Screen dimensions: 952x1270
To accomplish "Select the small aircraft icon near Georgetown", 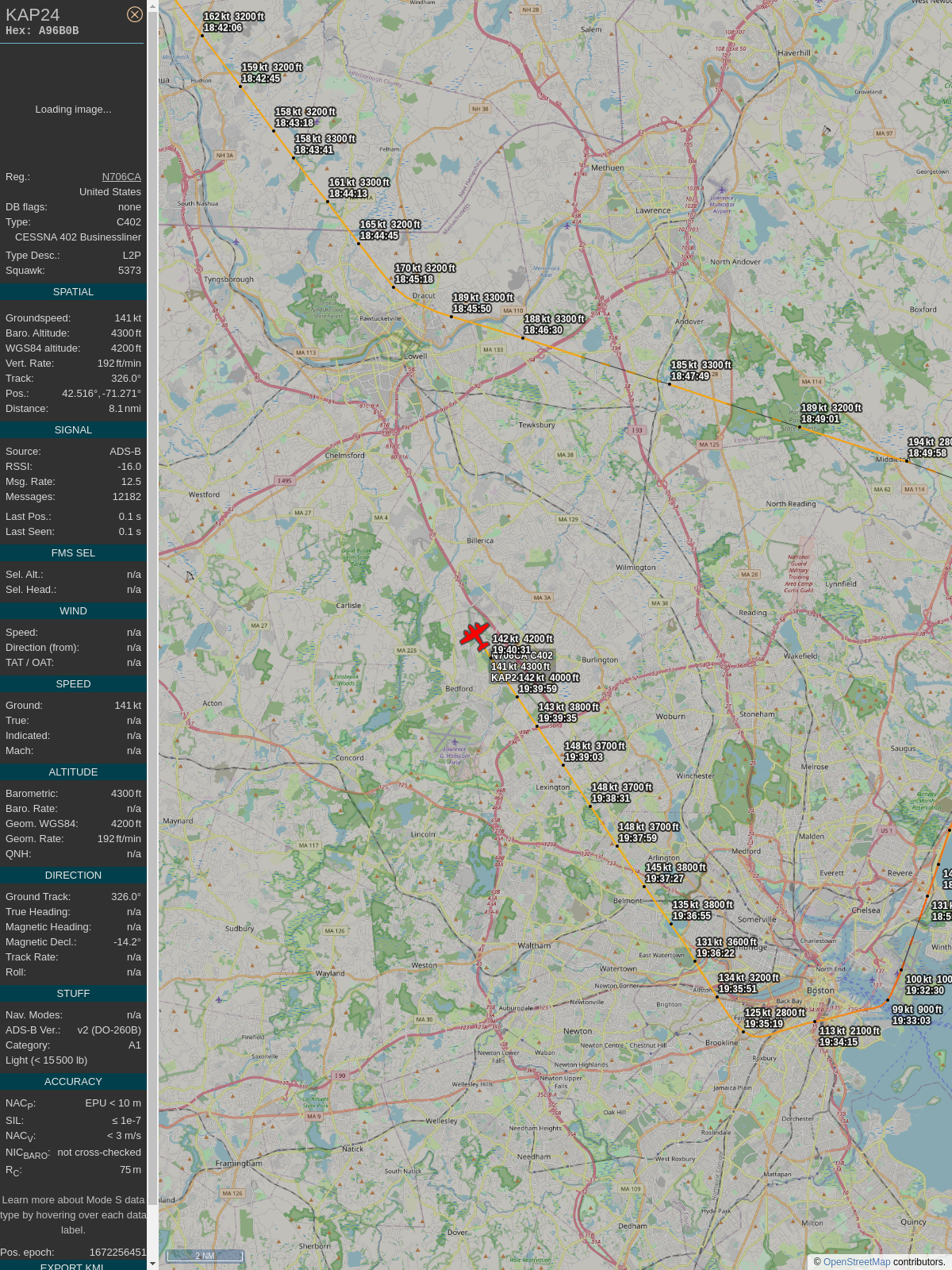I will (827, 130).
